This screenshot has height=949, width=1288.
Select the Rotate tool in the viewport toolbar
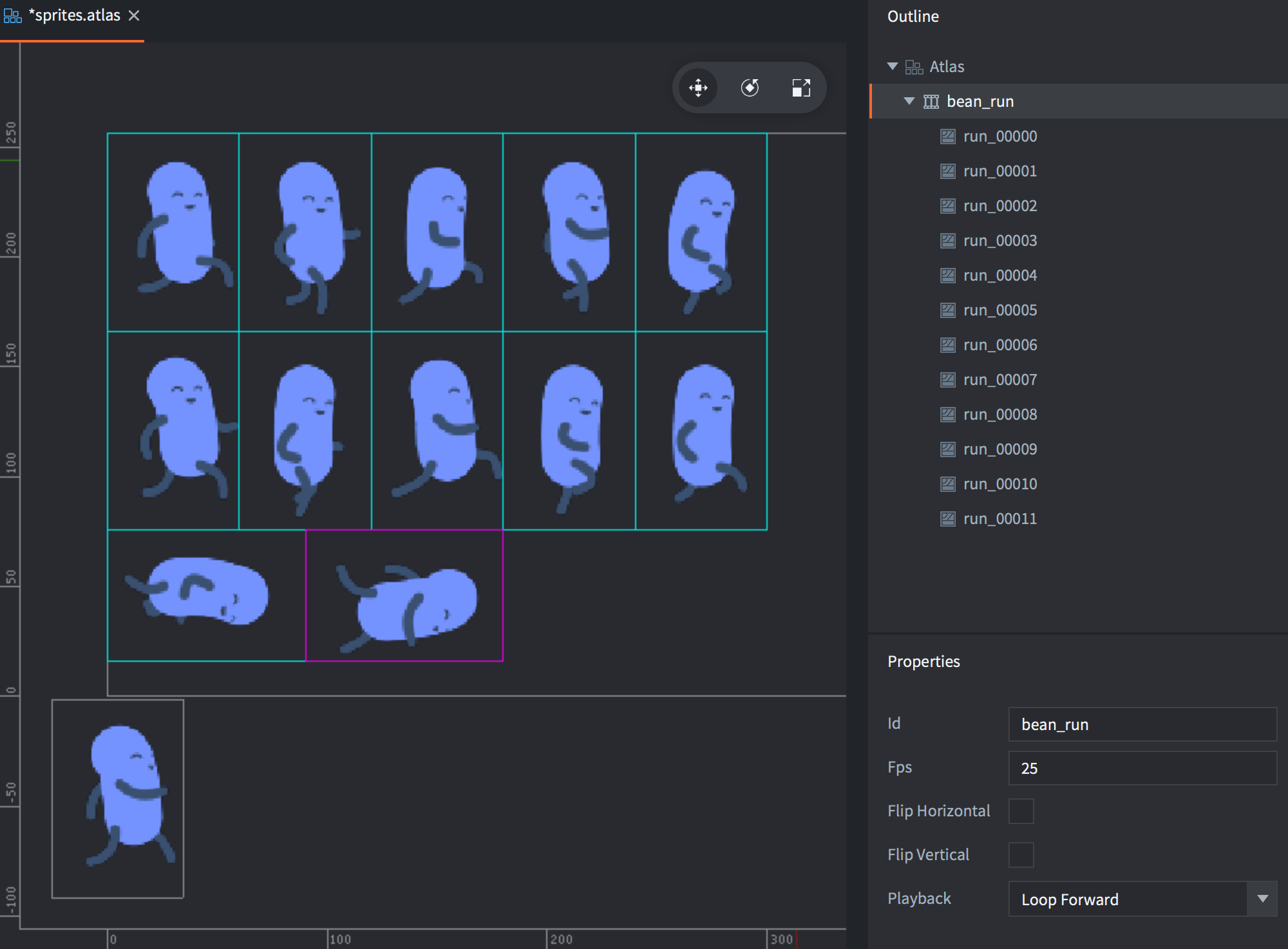click(750, 88)
